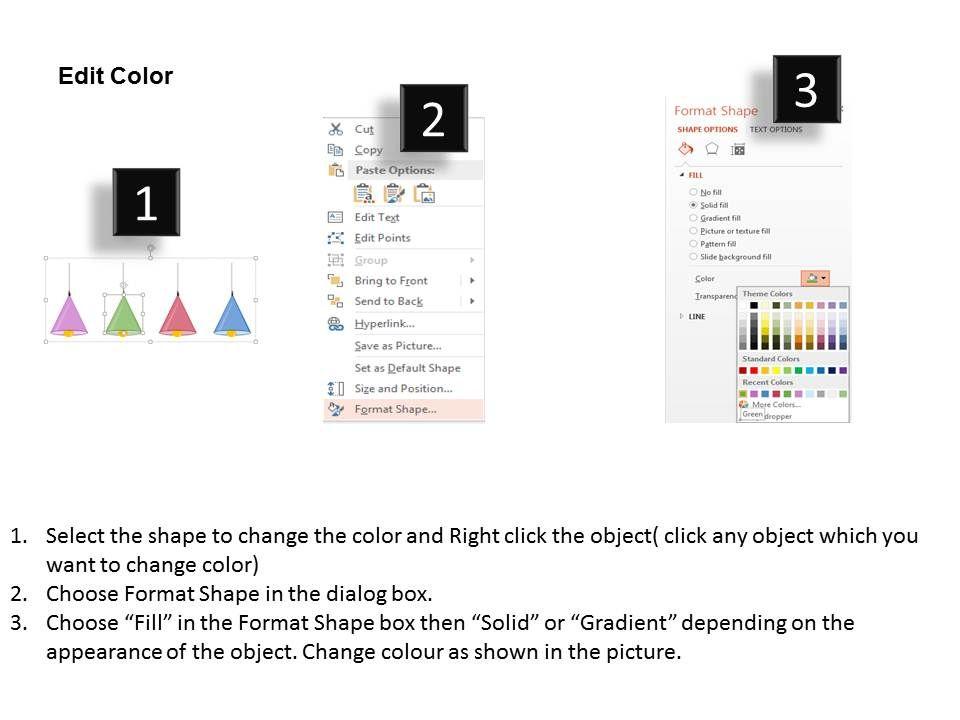Image resolution: width=960 pixels, height=720 pixels.
Task: Click the More Colors option
Action: click(776, 405)
